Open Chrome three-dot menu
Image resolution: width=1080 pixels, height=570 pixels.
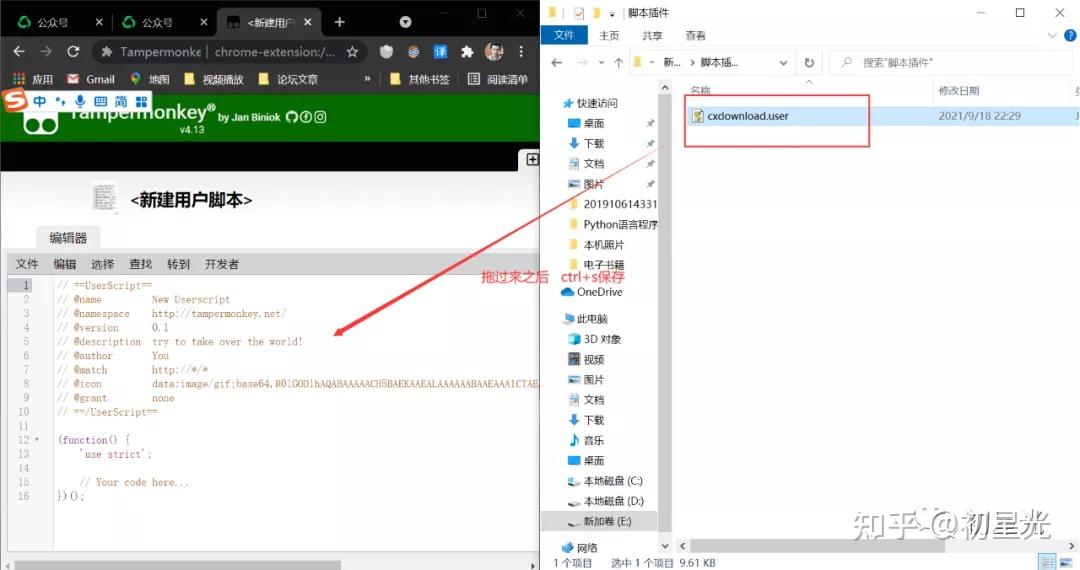point(521,52)
